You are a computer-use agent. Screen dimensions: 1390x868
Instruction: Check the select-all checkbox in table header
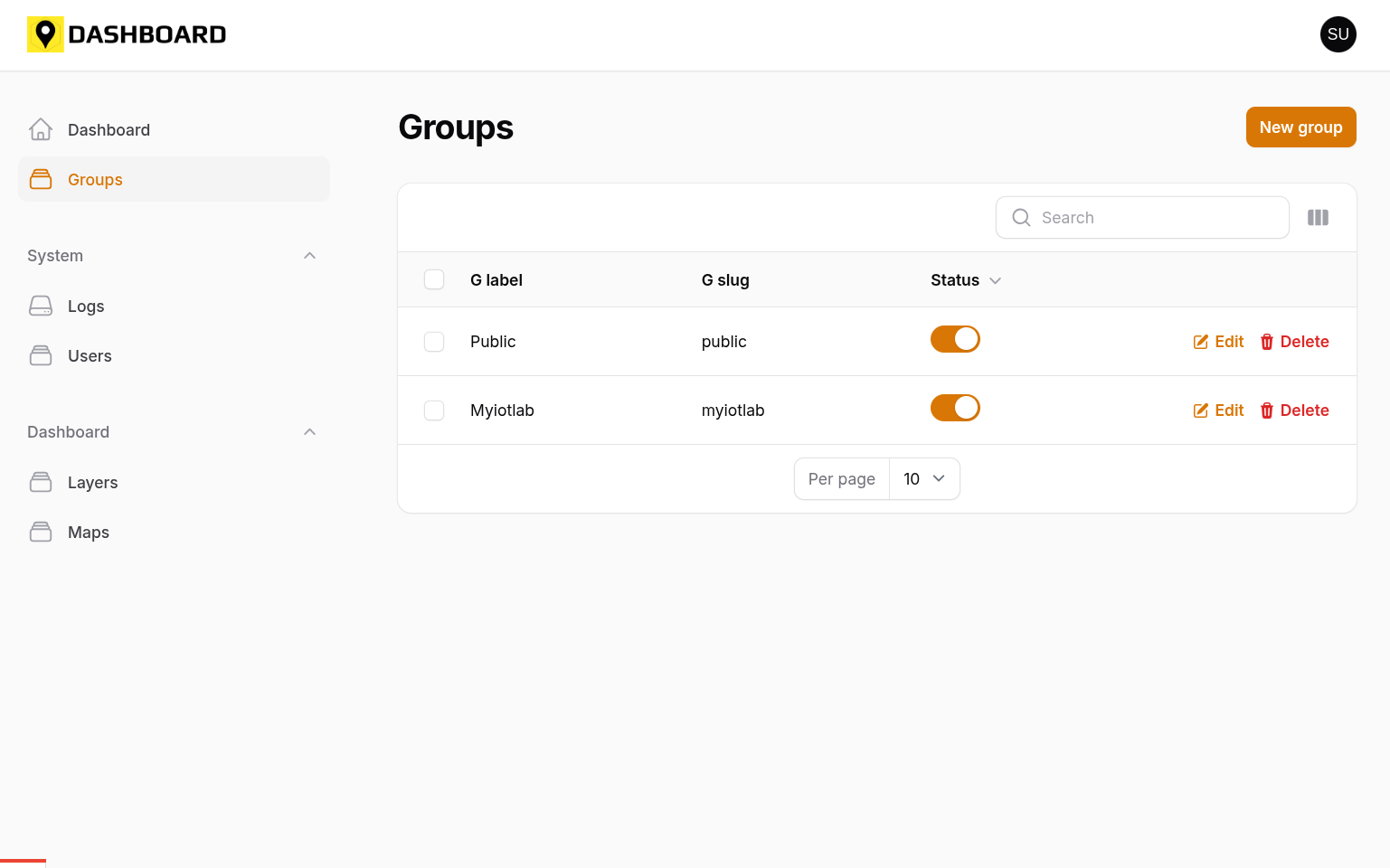click(434, 280)
